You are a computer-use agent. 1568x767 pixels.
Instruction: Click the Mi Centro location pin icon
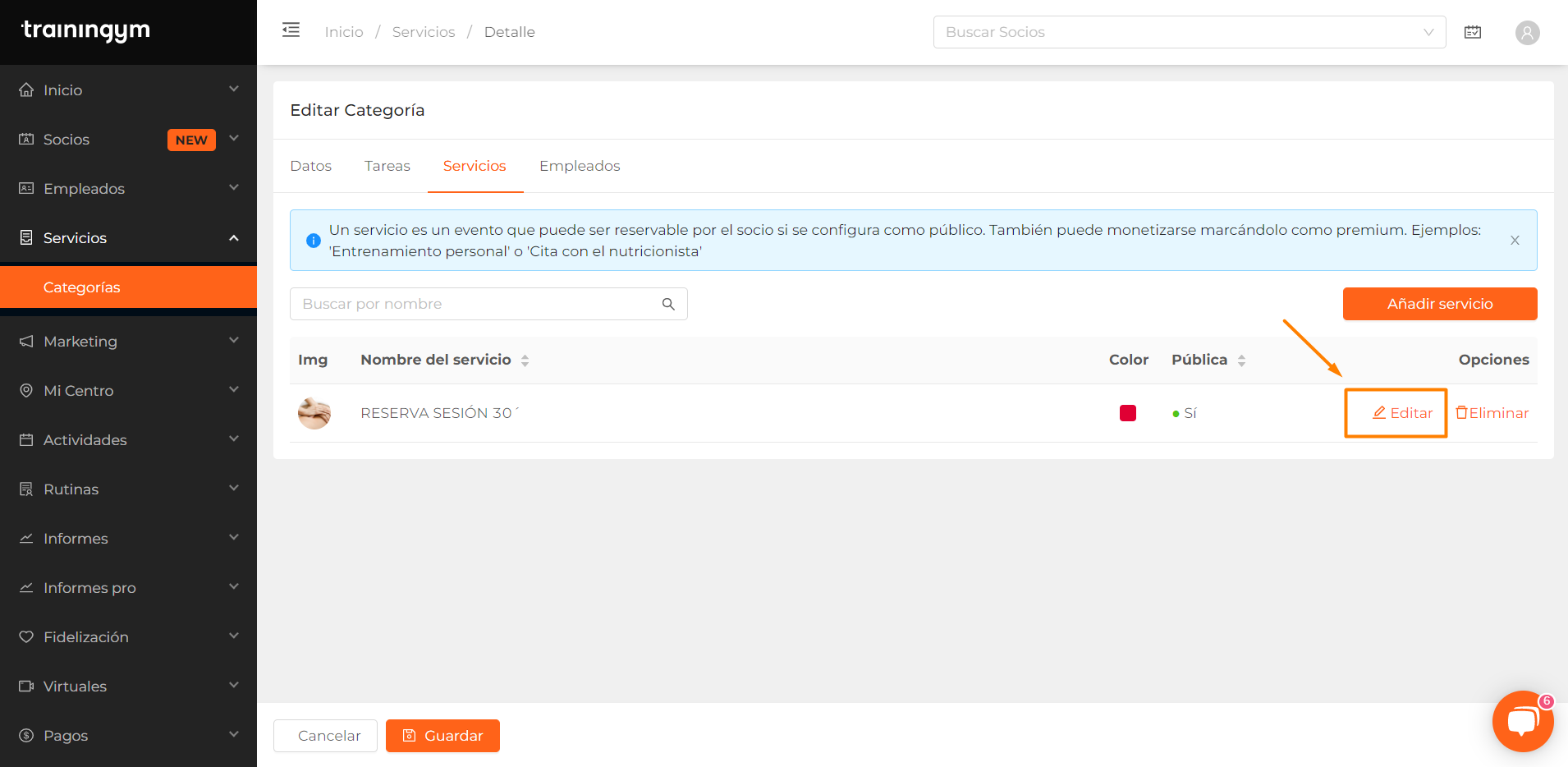click(x=26, y=390)
